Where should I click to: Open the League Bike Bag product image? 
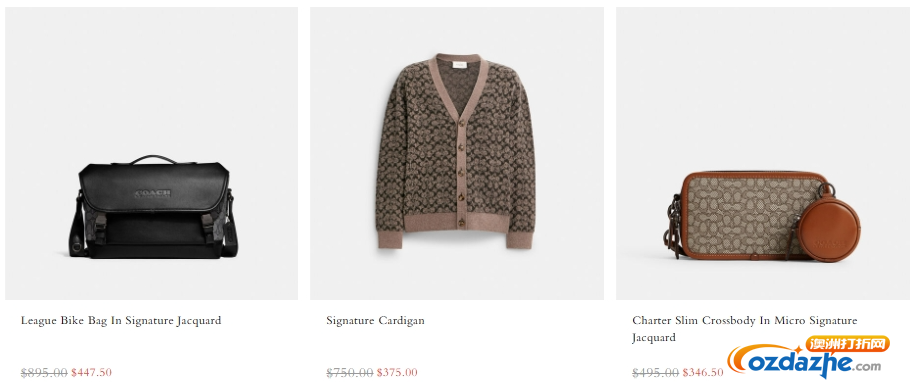coord(152,154)
